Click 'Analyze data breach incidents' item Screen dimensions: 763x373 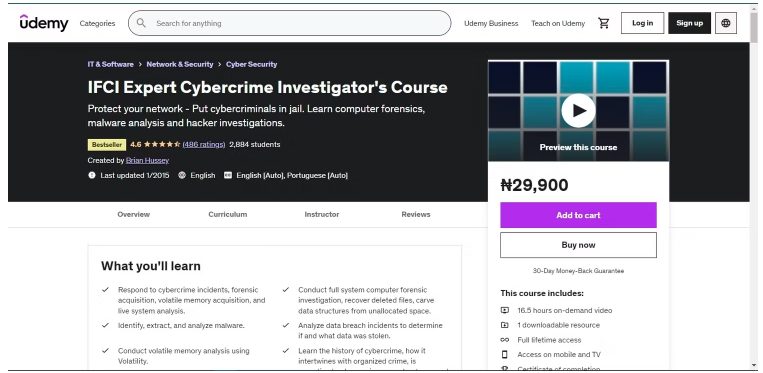370,331
